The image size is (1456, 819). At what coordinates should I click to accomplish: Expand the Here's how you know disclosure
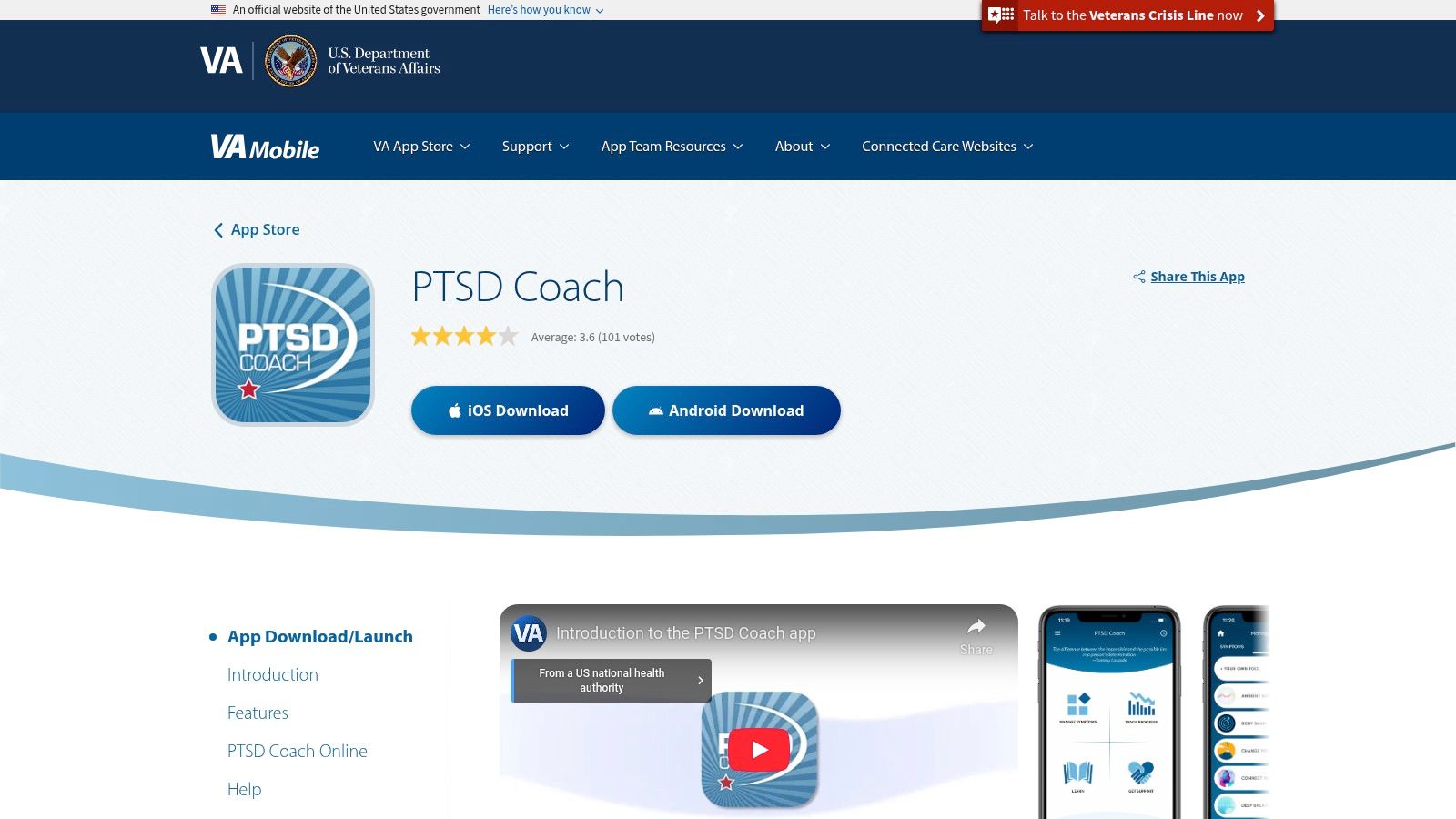click(x=540, y=10)
